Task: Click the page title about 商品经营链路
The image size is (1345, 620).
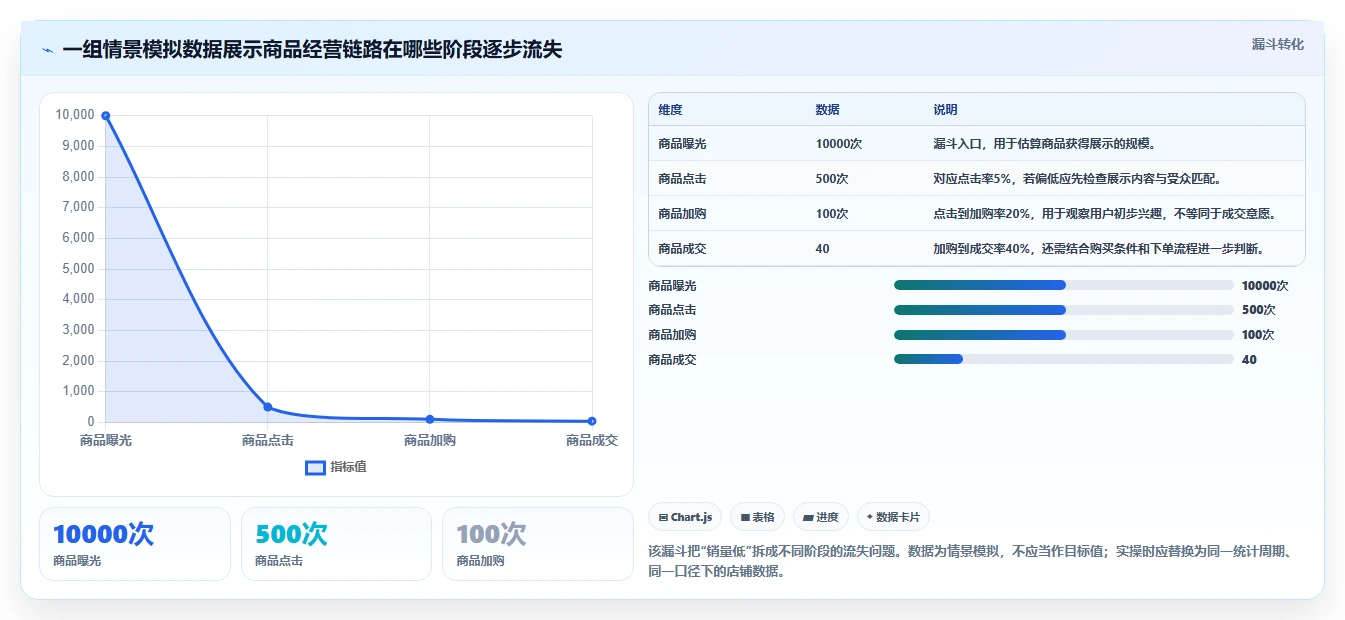Action: coord(312,50)
